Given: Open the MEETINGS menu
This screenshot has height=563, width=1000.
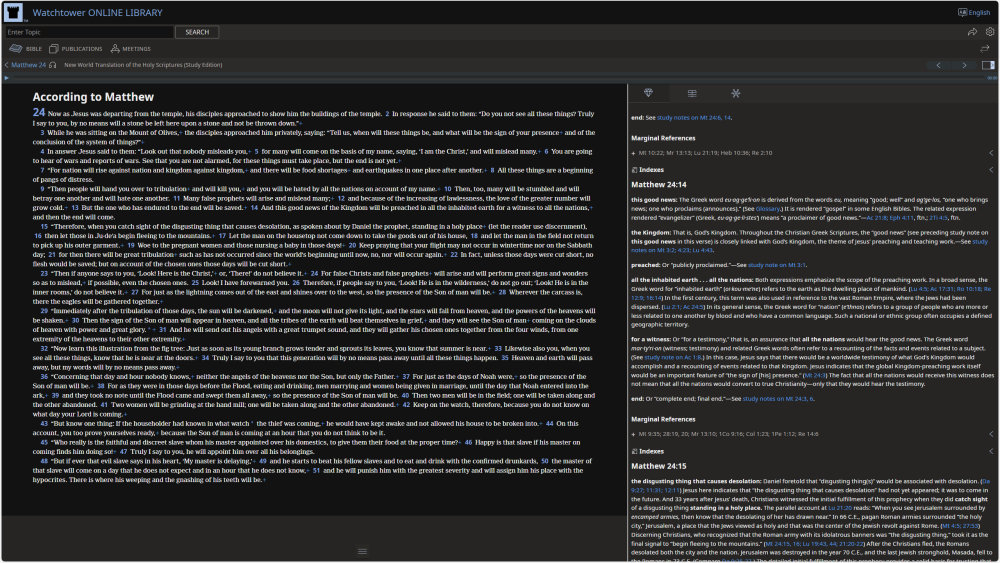Looking at the screenshot, I should (131, 48).
